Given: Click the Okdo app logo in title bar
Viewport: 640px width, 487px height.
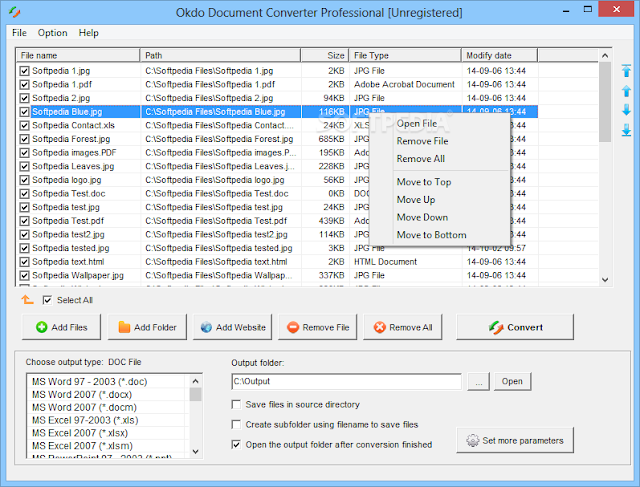Looking at the screenshot, I should [14, 12].
